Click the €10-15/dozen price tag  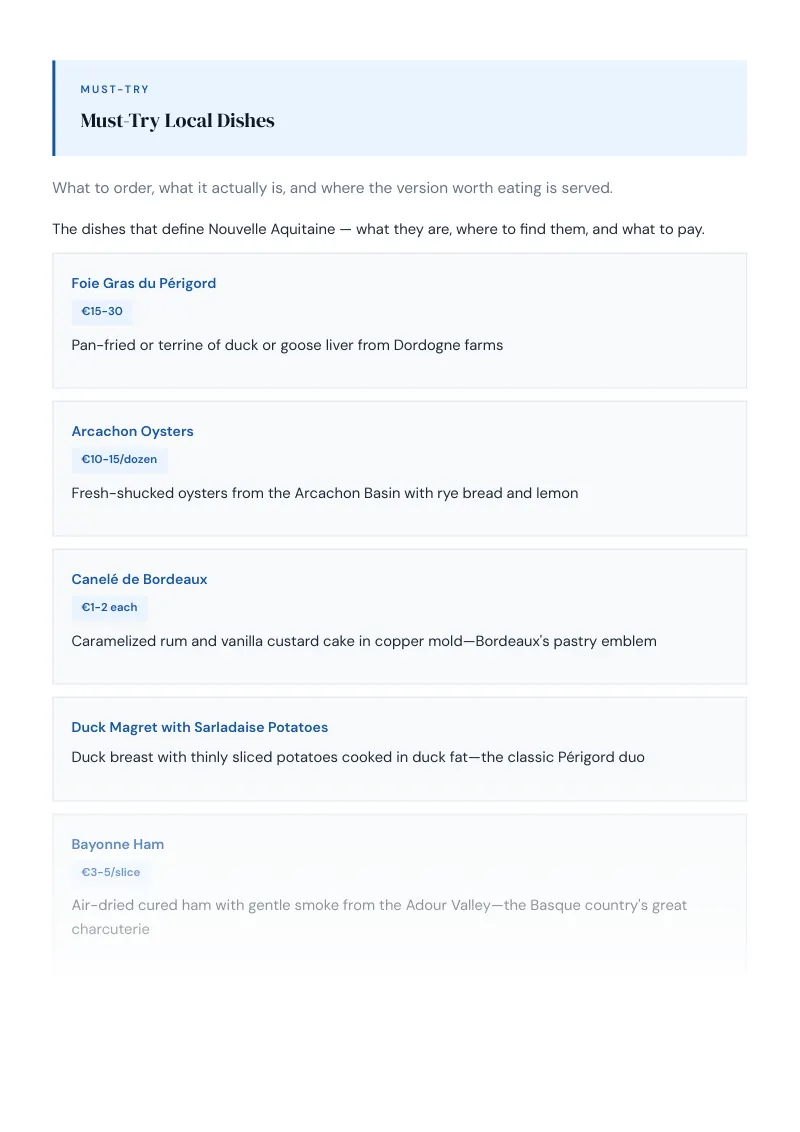tap(119, 459)
